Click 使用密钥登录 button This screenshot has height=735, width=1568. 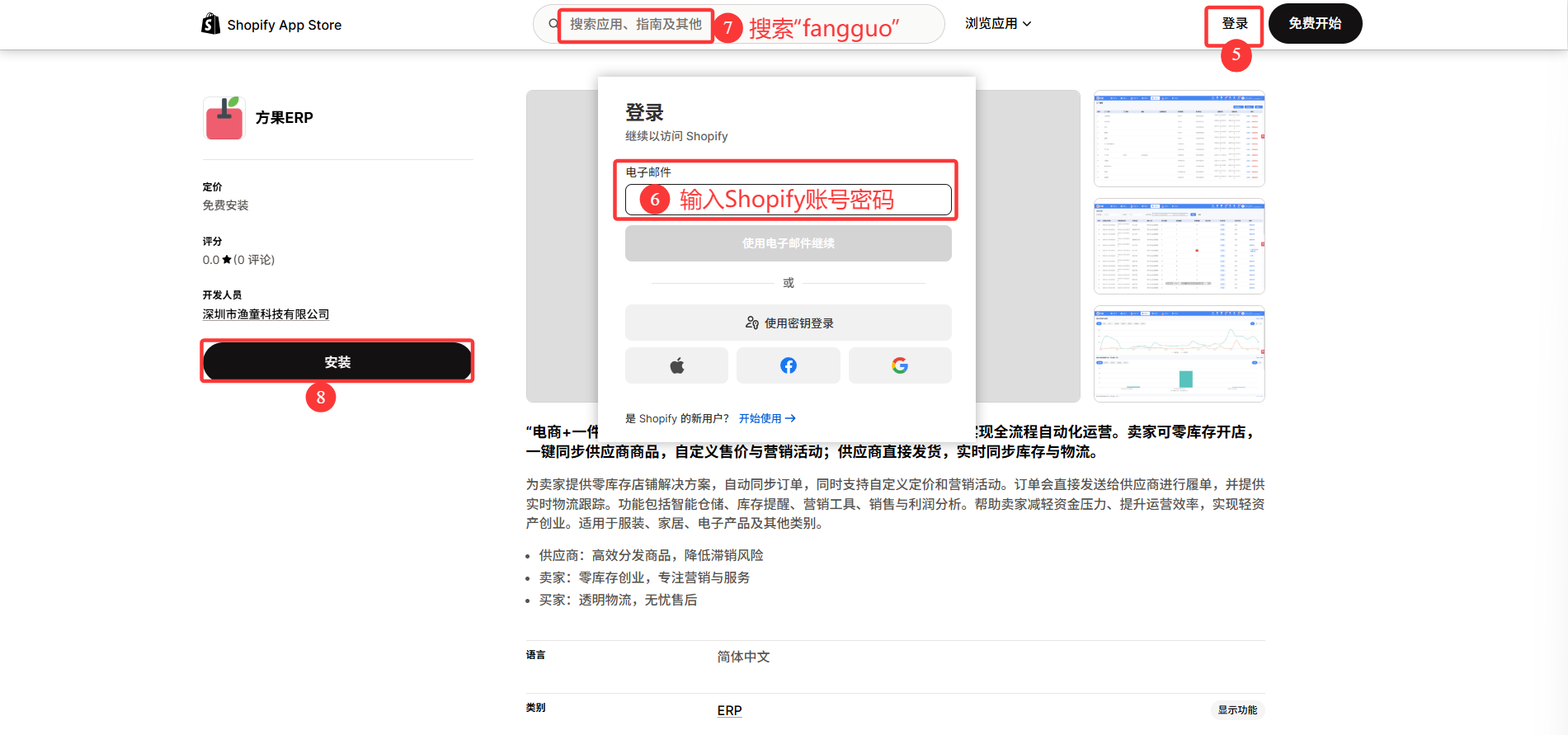(x=789, y=323)
